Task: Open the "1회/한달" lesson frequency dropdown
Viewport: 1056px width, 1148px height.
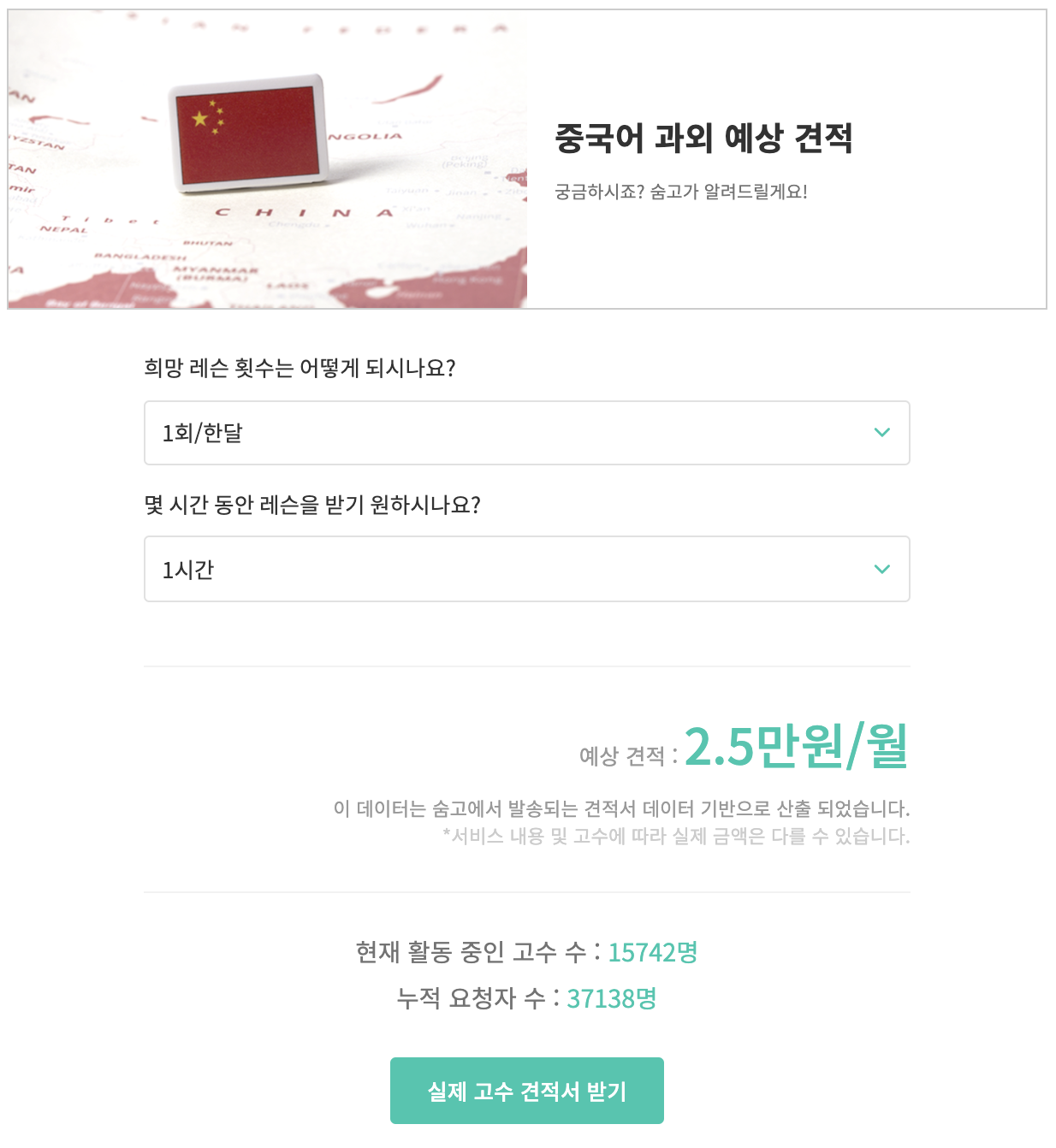Action: point(526,433)
